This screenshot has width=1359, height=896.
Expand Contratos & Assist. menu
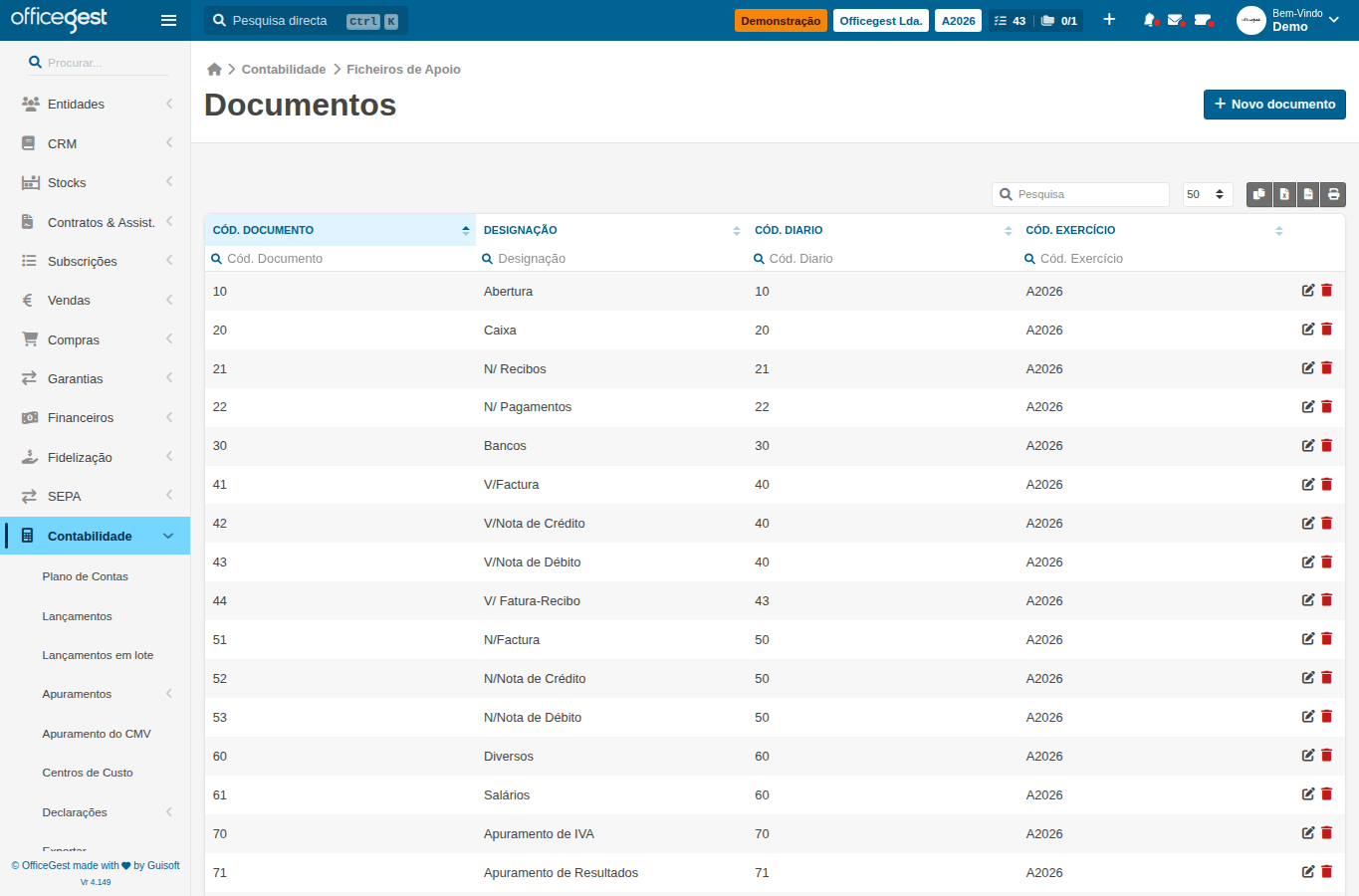pyautogui.click(x=96, y=222)
